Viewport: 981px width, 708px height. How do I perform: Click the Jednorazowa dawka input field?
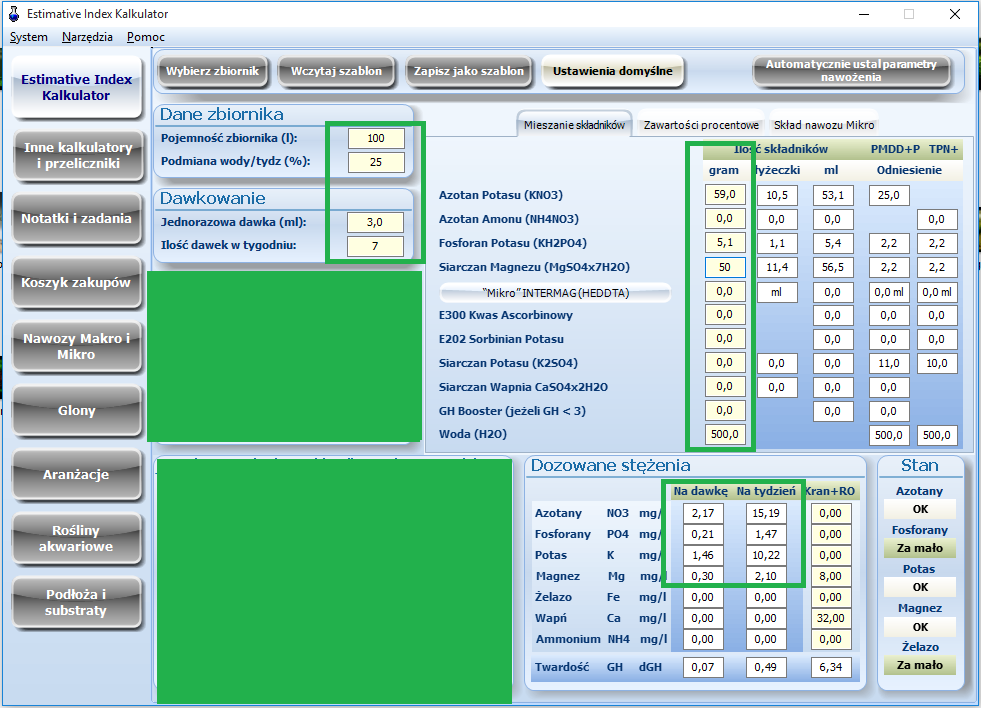(375, 222)
